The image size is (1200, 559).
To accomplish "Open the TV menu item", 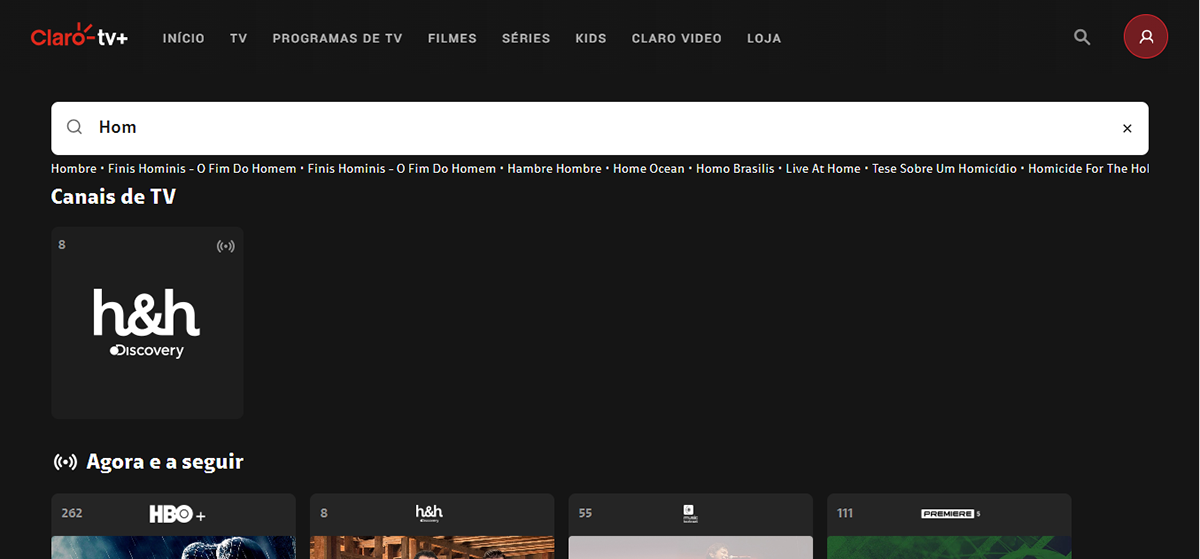I will pos(238,38).
